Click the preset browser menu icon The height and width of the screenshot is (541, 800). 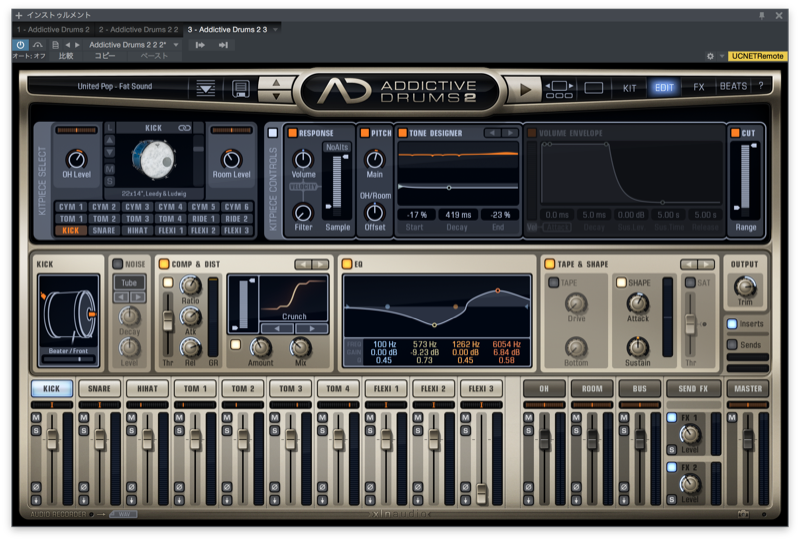[206, 89]
